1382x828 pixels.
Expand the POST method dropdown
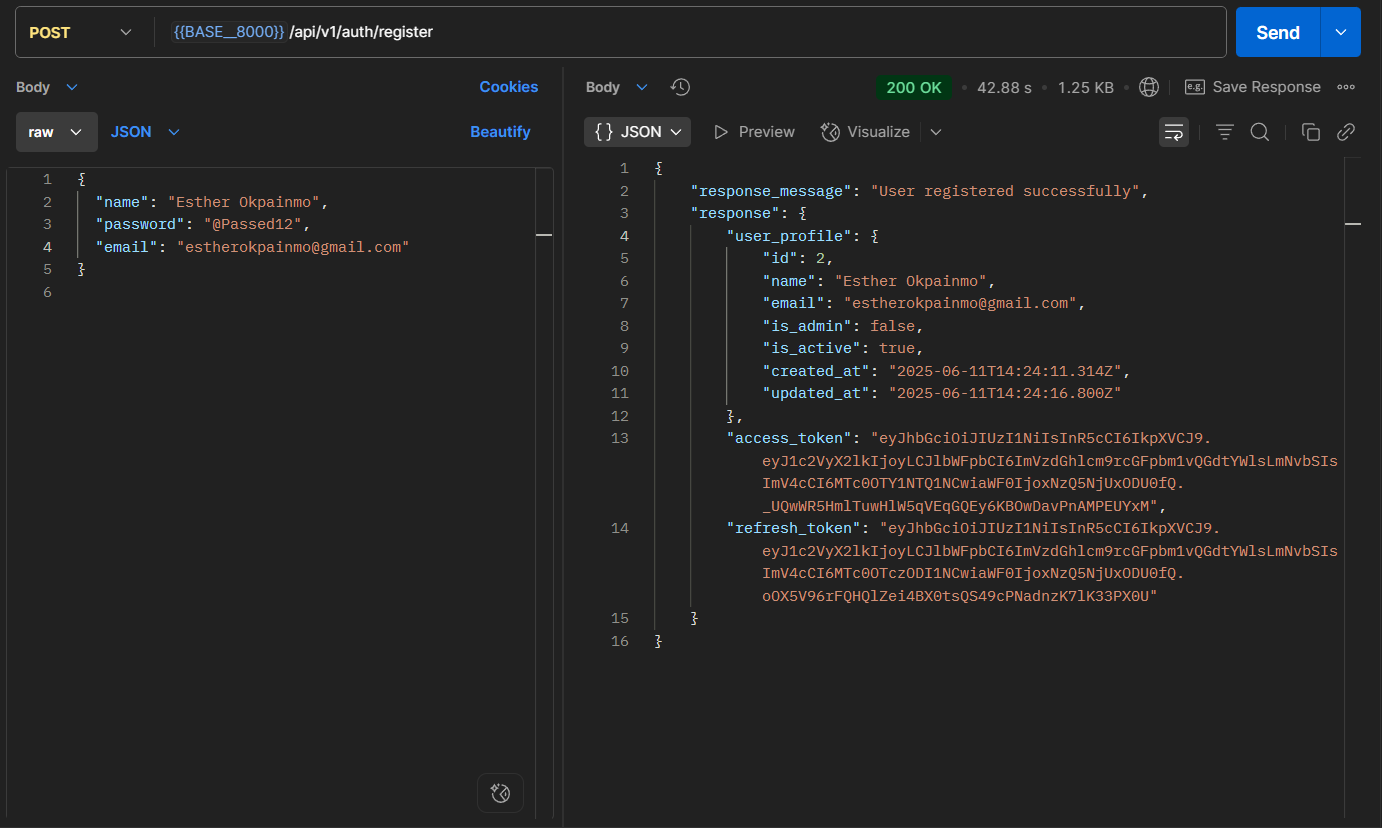80,32
